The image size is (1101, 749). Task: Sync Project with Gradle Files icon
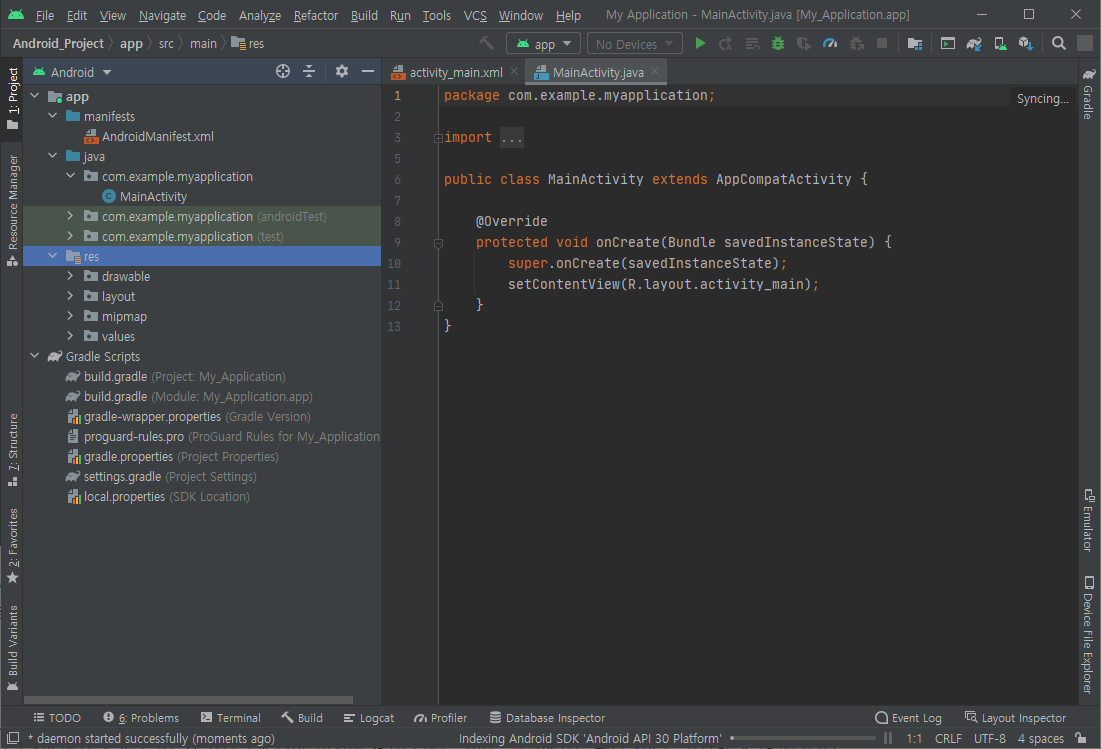[974, 44]
